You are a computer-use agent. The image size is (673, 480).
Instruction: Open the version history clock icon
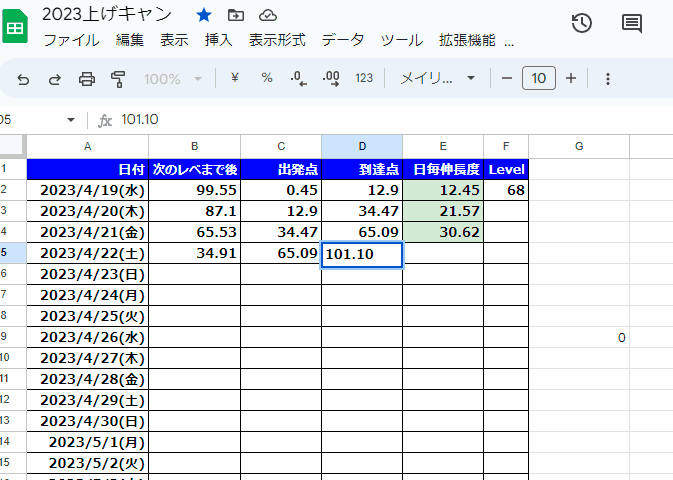click(x=581, y=24)
